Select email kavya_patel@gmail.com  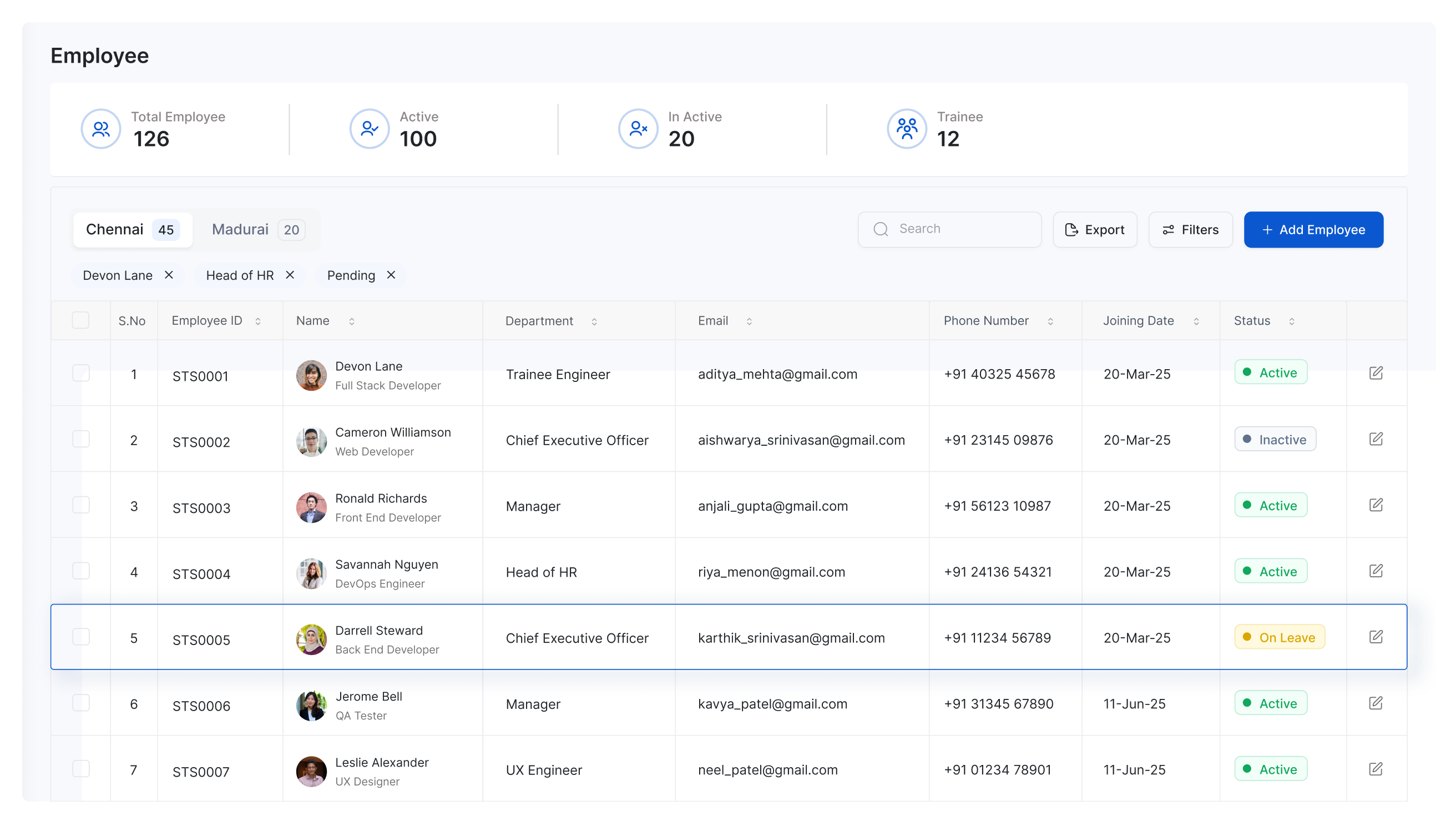coord(773,704)
